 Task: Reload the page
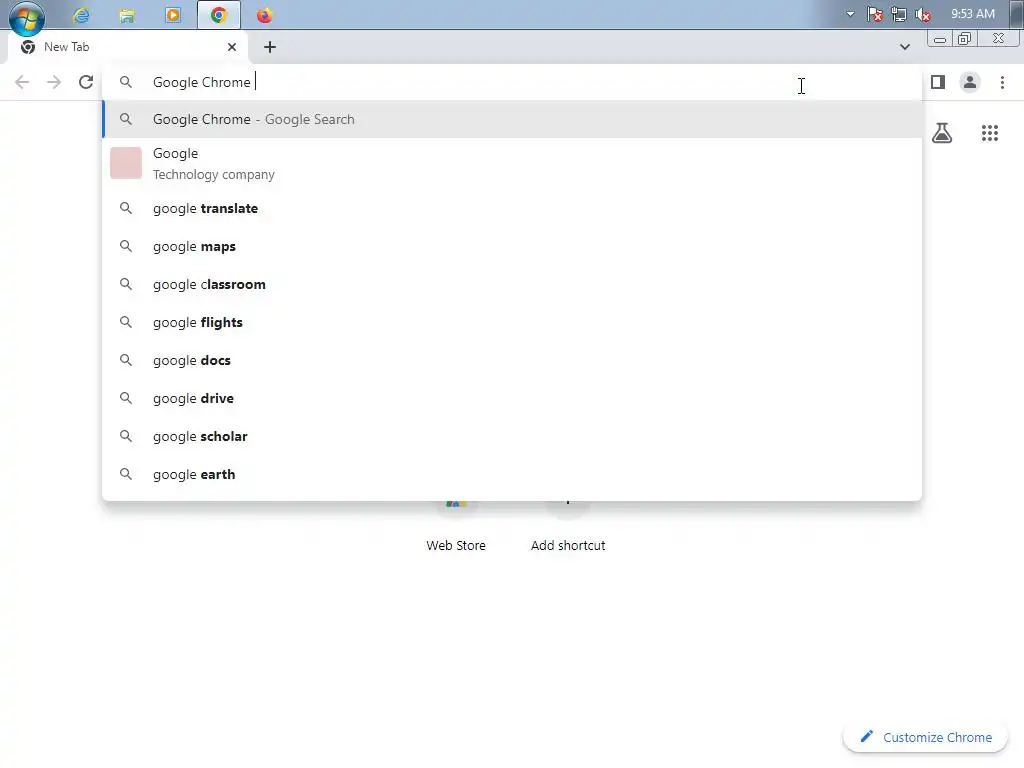[86, 82]
